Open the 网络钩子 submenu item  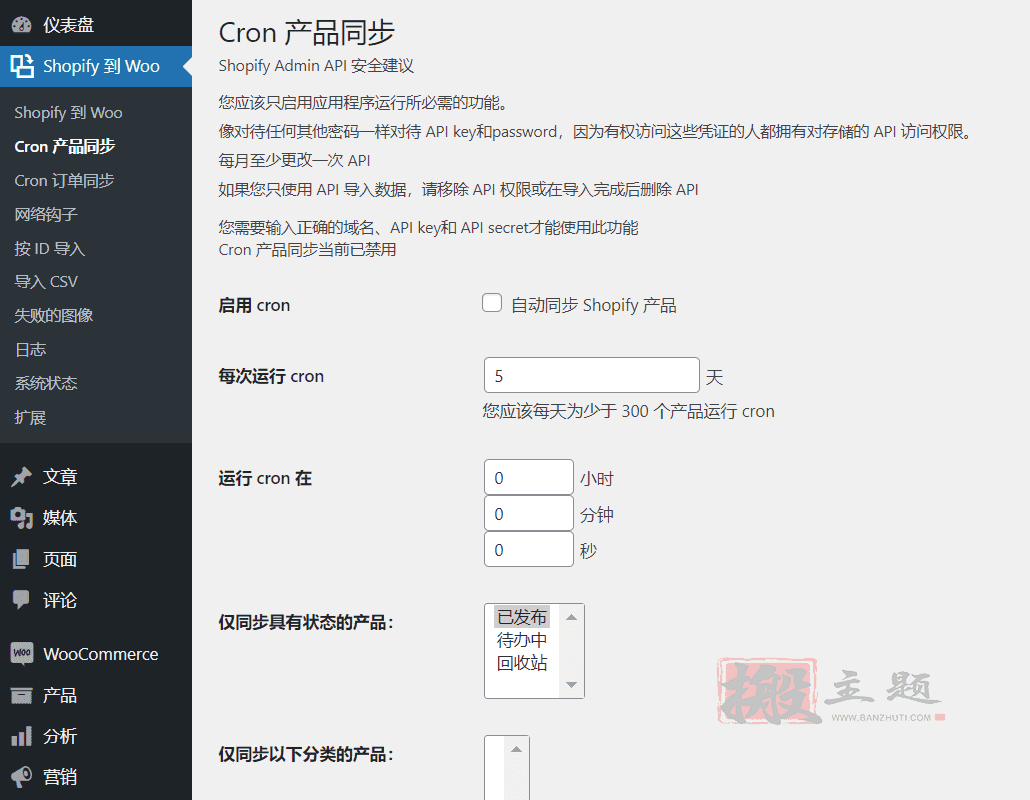click(46, 214)
